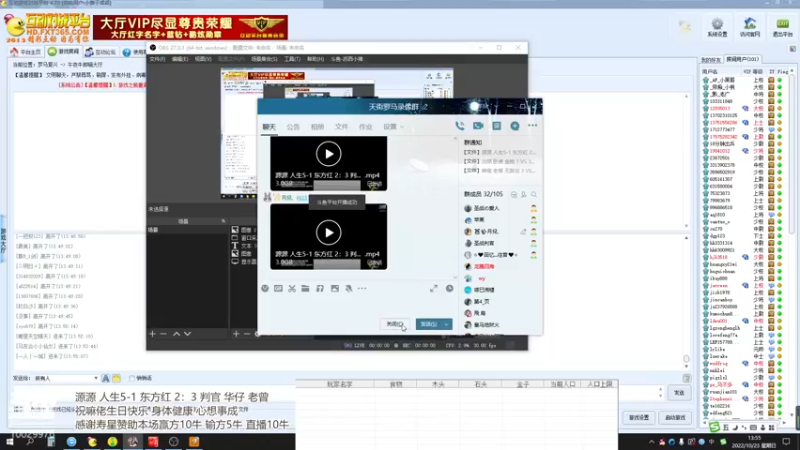Move scene up in OBS scenes panel
This screenshot has width=800, height=450.
point(176,334)
